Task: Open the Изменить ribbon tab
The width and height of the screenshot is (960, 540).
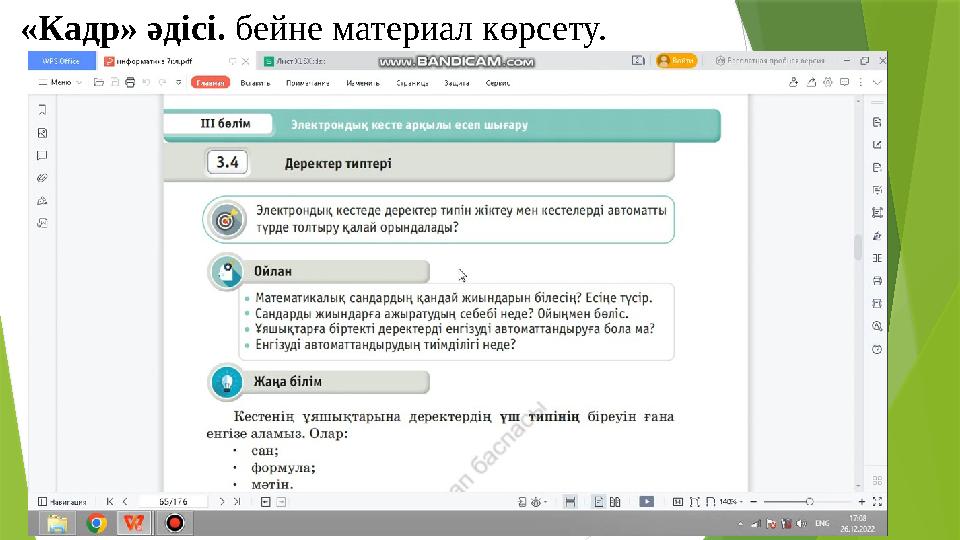Action: pyautogui.click(x=362, y=83)
